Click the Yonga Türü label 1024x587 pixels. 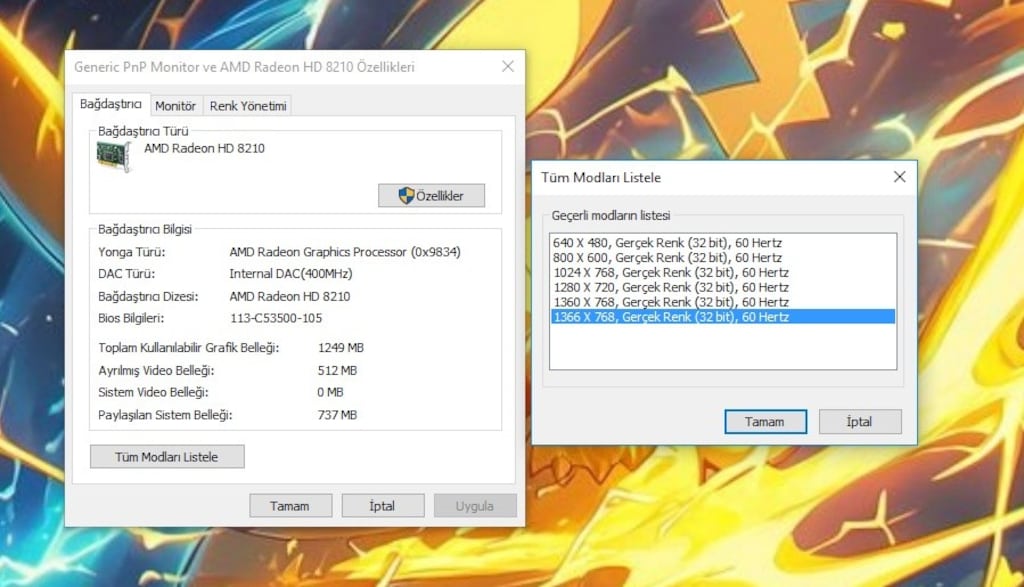[131, 252]
